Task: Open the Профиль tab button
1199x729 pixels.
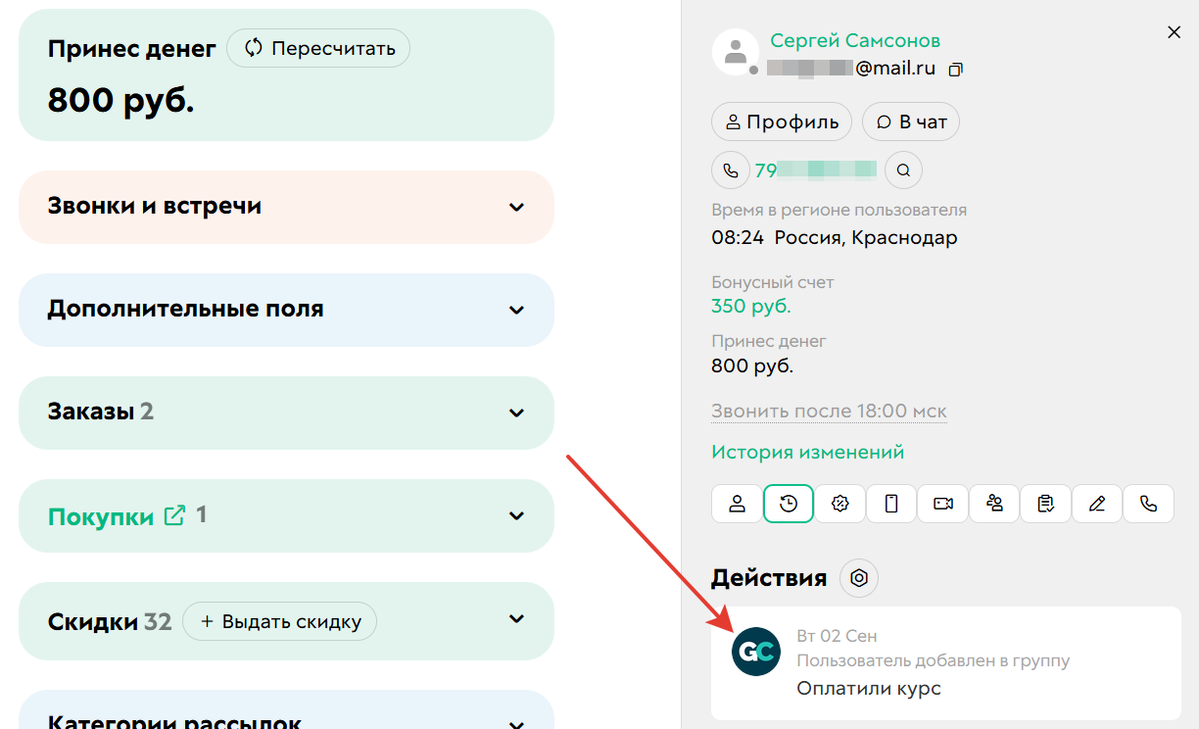Action: 781,121
